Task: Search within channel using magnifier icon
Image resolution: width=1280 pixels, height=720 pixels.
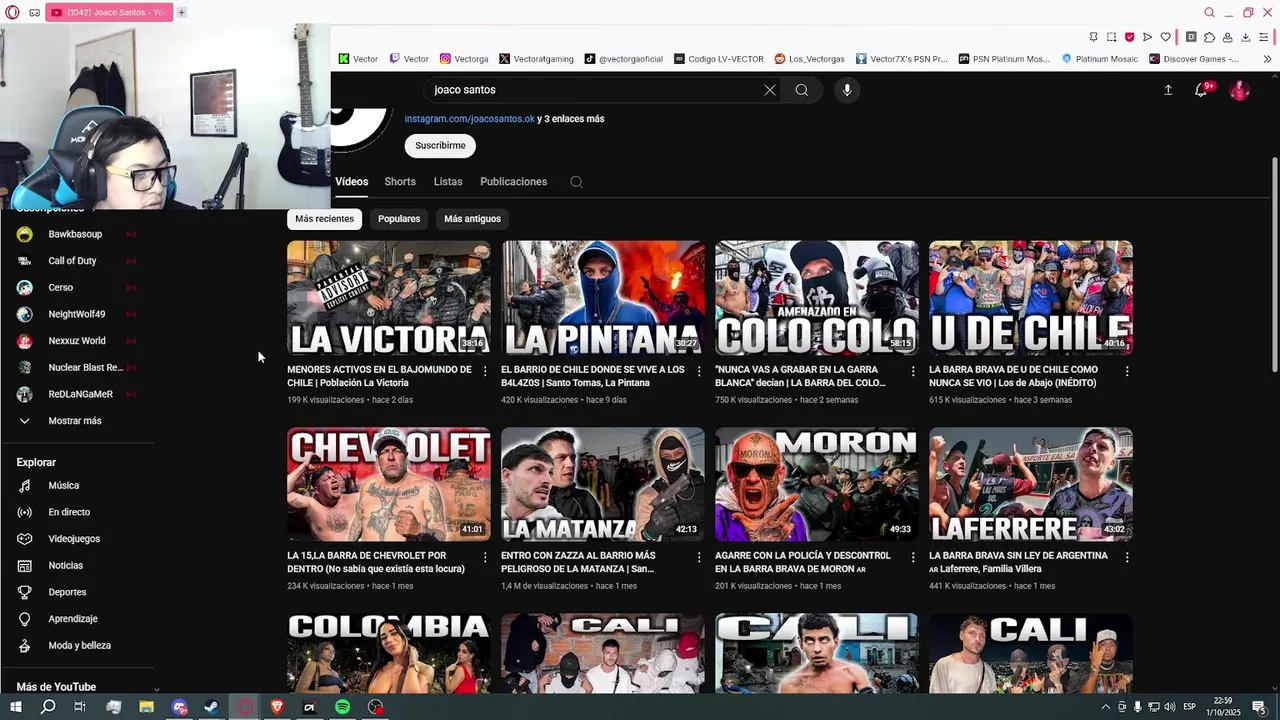Action: pos(576,182)
